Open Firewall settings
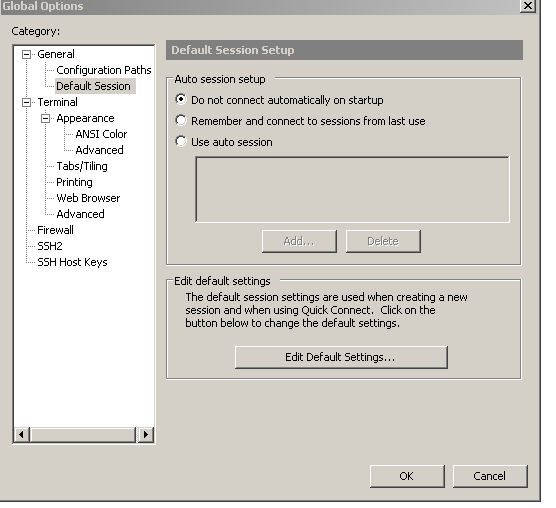This screenshot has height=508, width=556. pyautogui.click(x=55, y=230)
